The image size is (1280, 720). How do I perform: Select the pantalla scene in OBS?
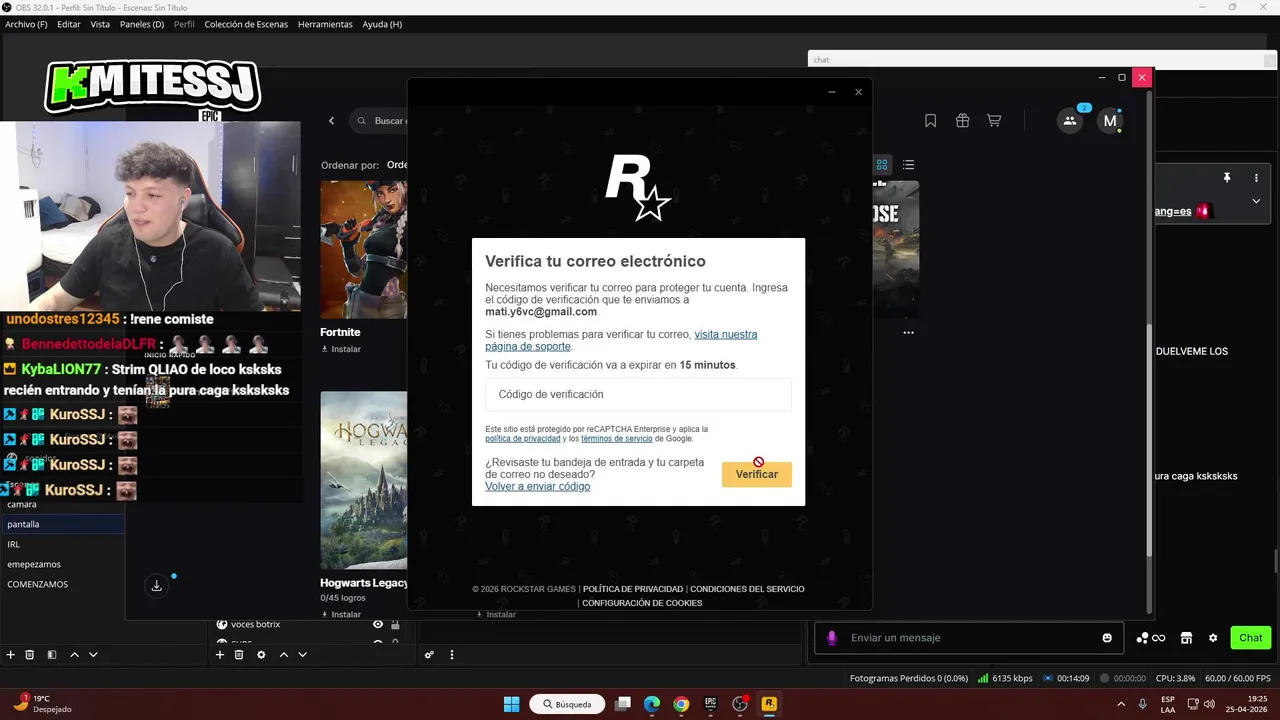(x=62, y=524)
